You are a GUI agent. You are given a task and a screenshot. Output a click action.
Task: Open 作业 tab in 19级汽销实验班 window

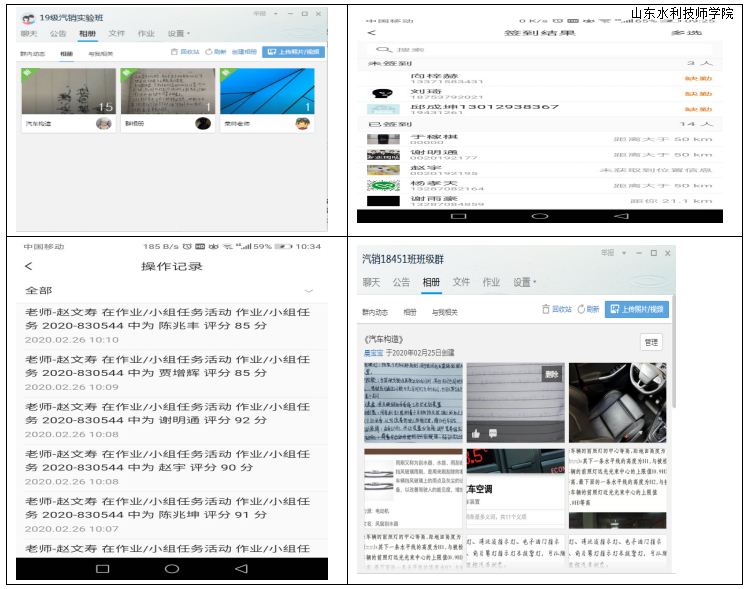point(146,33)
